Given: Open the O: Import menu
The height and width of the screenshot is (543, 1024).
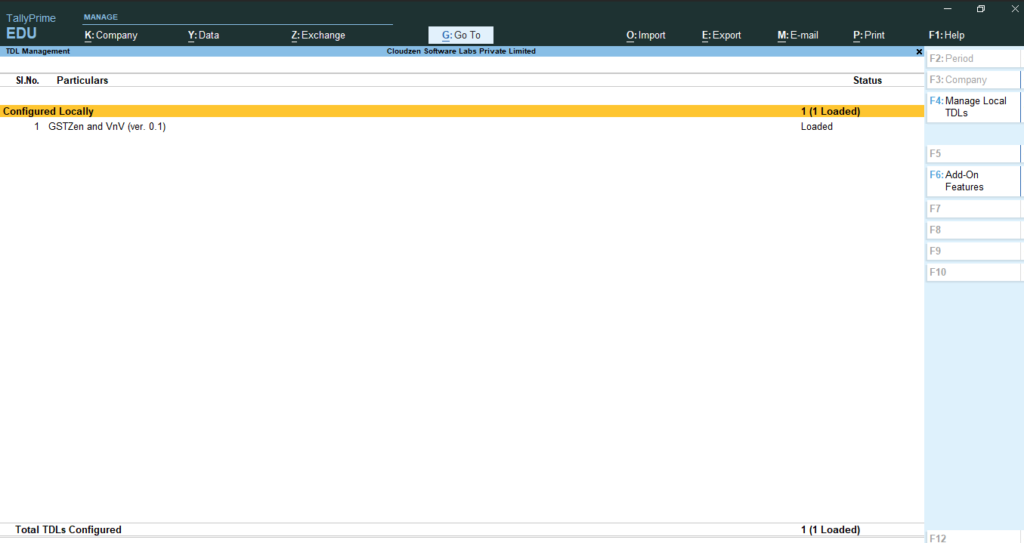Looking at the screenshot, I should (646, 35).
